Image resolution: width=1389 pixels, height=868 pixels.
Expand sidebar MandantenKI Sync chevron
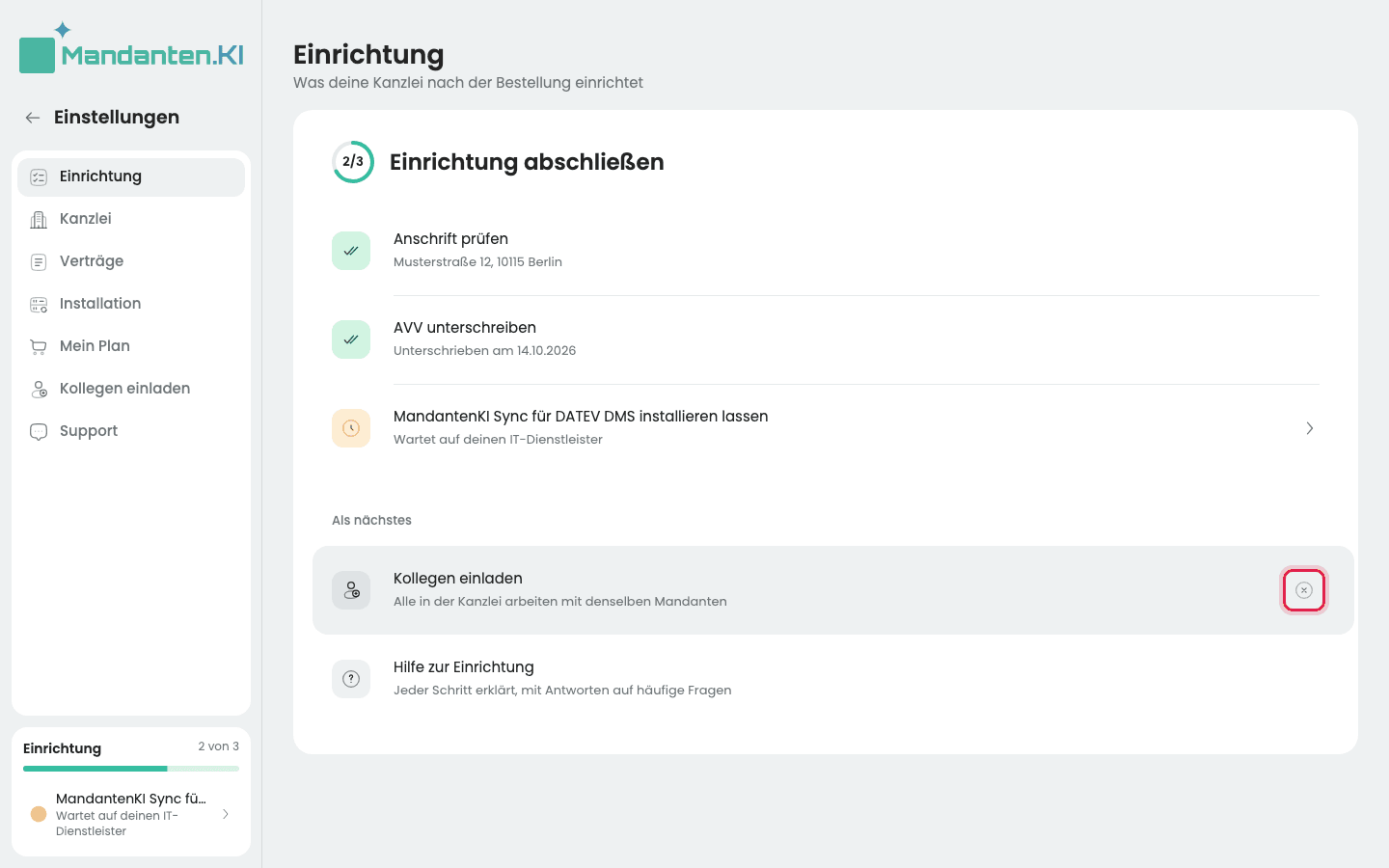point(226,814)
